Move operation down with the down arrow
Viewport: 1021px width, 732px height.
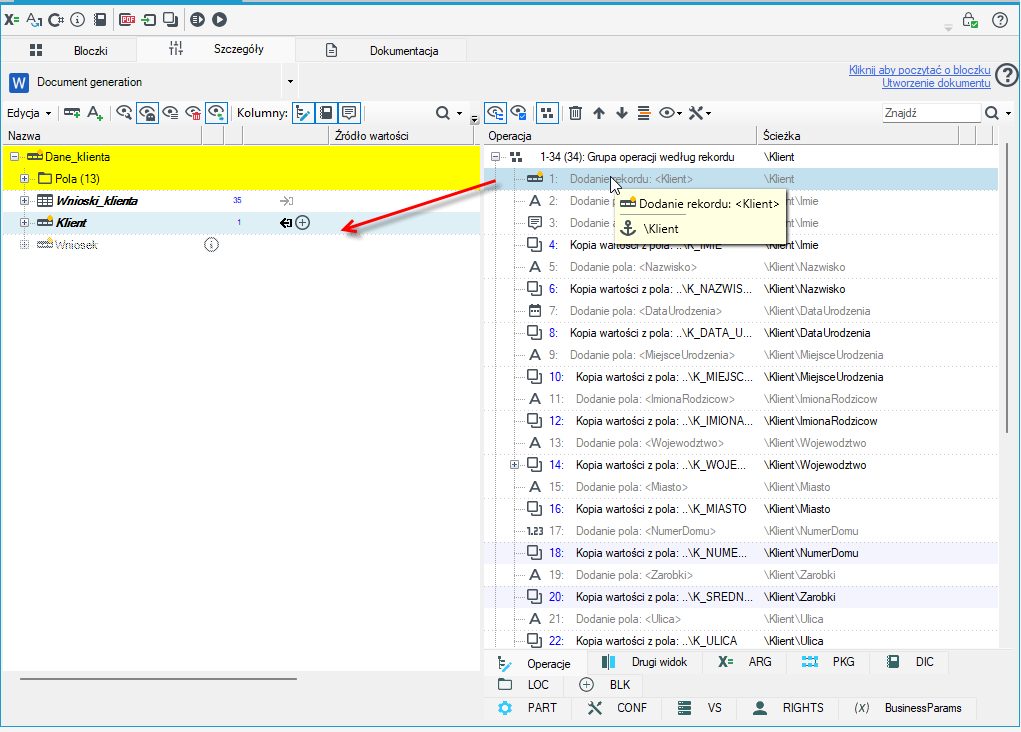pyautogui.click(x=622, y=113)
